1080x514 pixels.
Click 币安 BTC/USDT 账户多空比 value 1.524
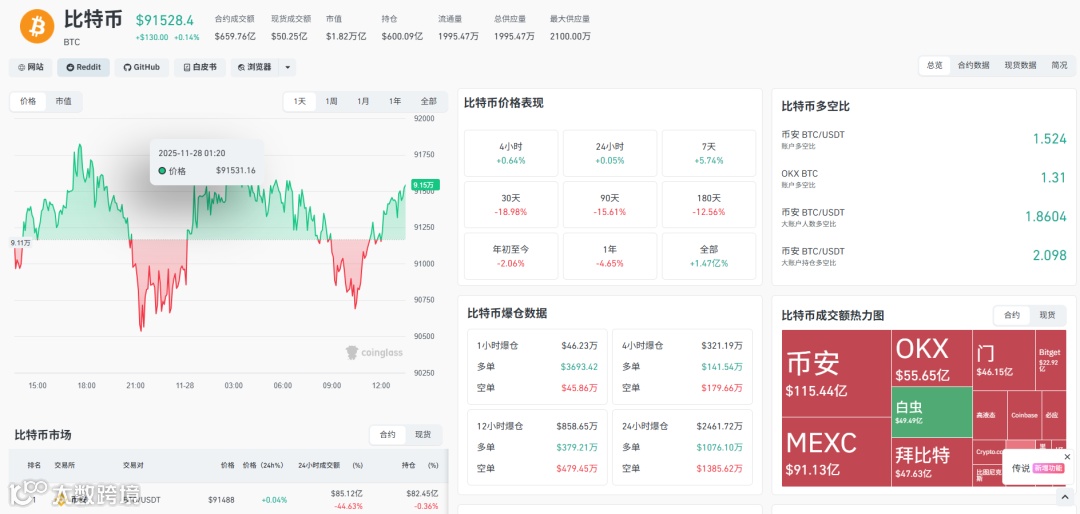(x=1049, y=138)
